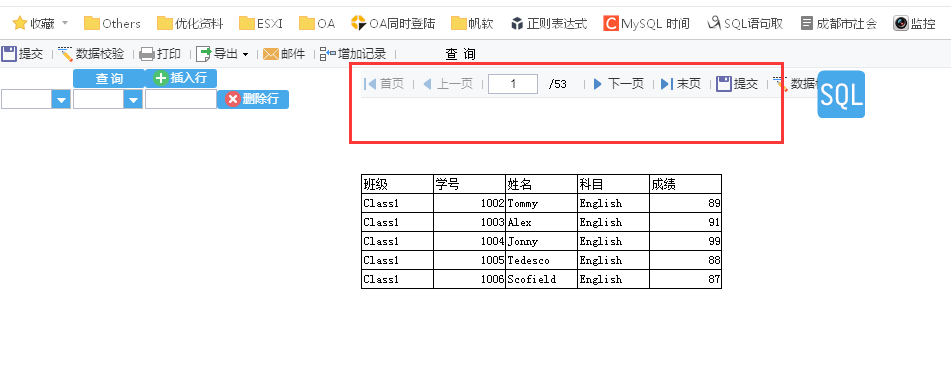Select the score cell 88
951x374 pixels.
coord(685,260)
